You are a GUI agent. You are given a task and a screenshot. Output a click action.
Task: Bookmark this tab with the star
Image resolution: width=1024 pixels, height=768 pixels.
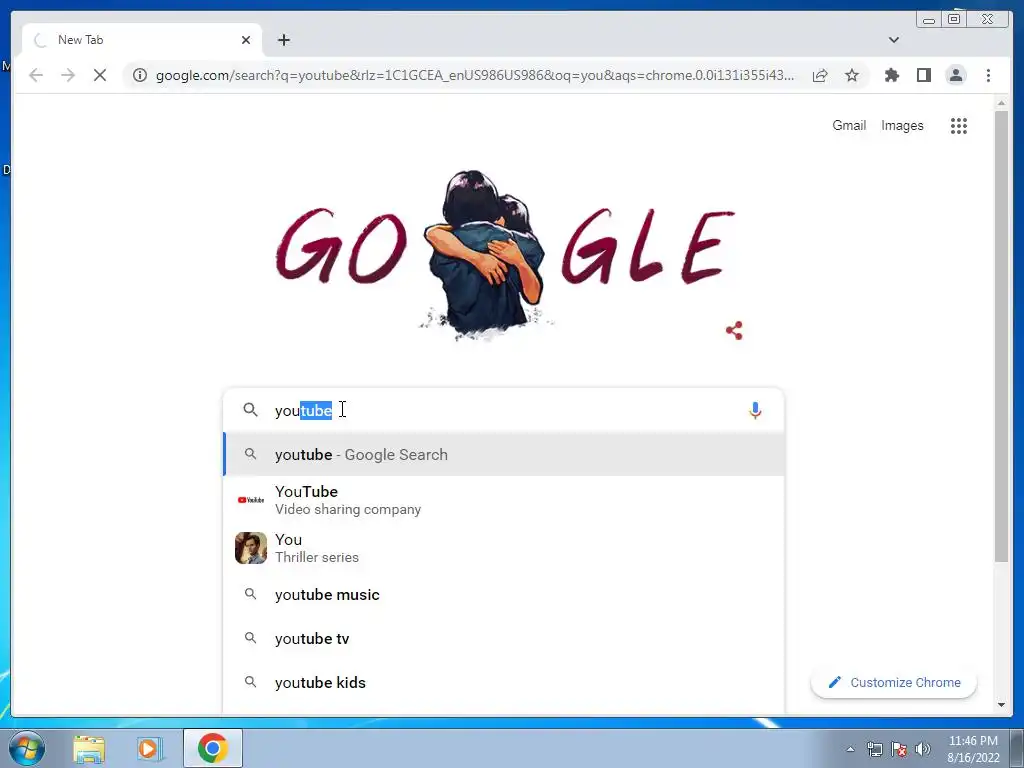pos(852,75)
